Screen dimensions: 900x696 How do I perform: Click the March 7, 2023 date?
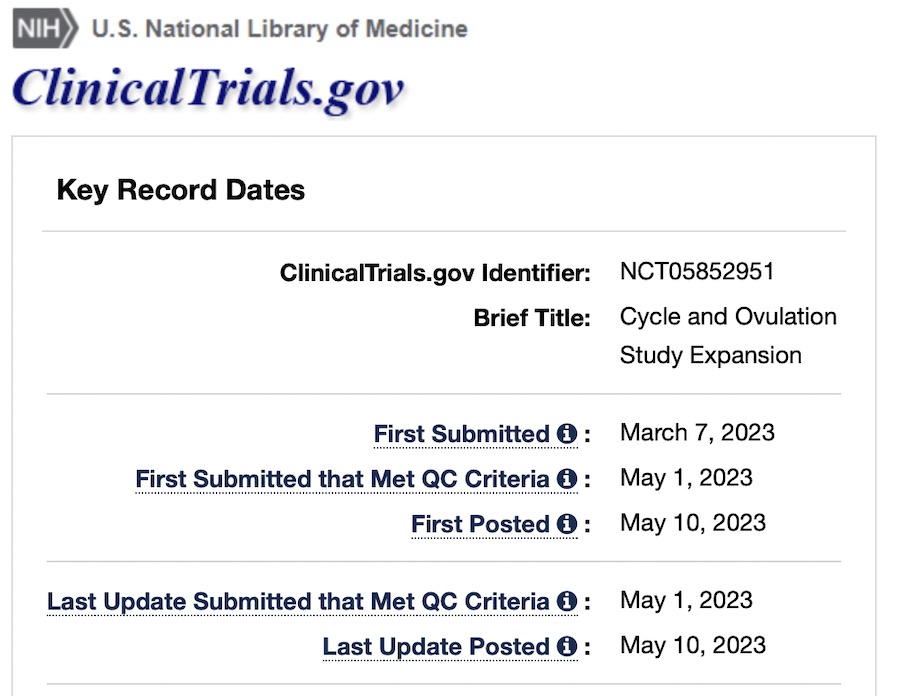coord(697,432)
